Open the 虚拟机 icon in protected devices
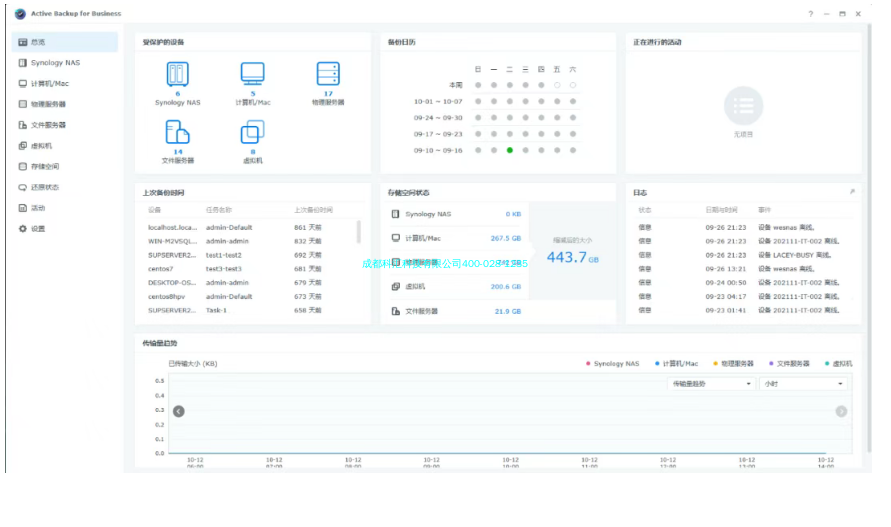The height and width of the screenshot is (527, 891). click(252, 132)
